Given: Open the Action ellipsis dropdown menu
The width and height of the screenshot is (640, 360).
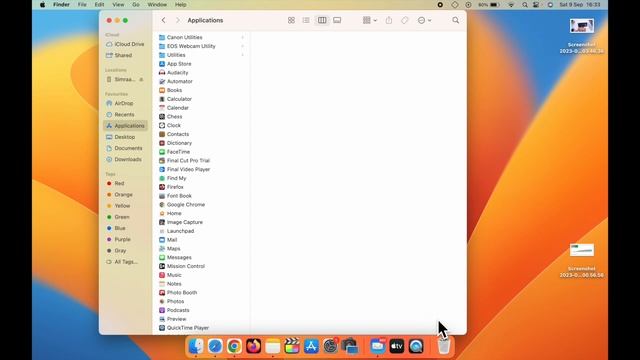Looking at the screenshot, I should pyautogui.click(x=424, y=20).
